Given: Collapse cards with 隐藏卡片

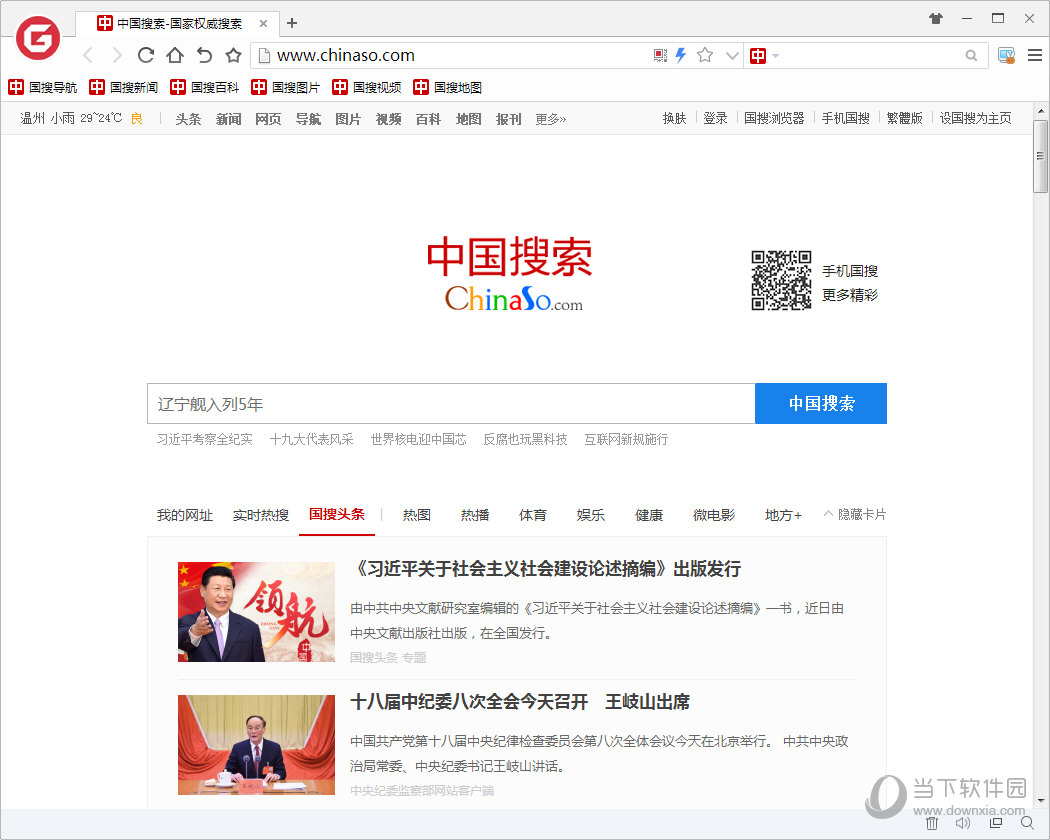Looking at the screenshot, I should pyautogui.click(x=854, y=514).
